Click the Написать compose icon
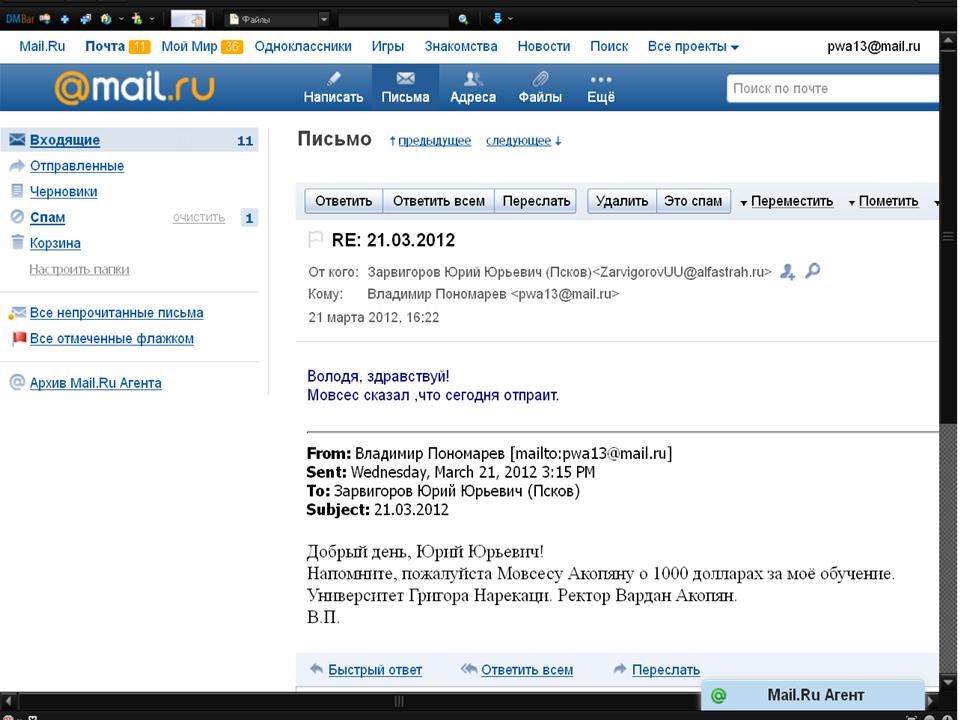 (x=334, y=78)
